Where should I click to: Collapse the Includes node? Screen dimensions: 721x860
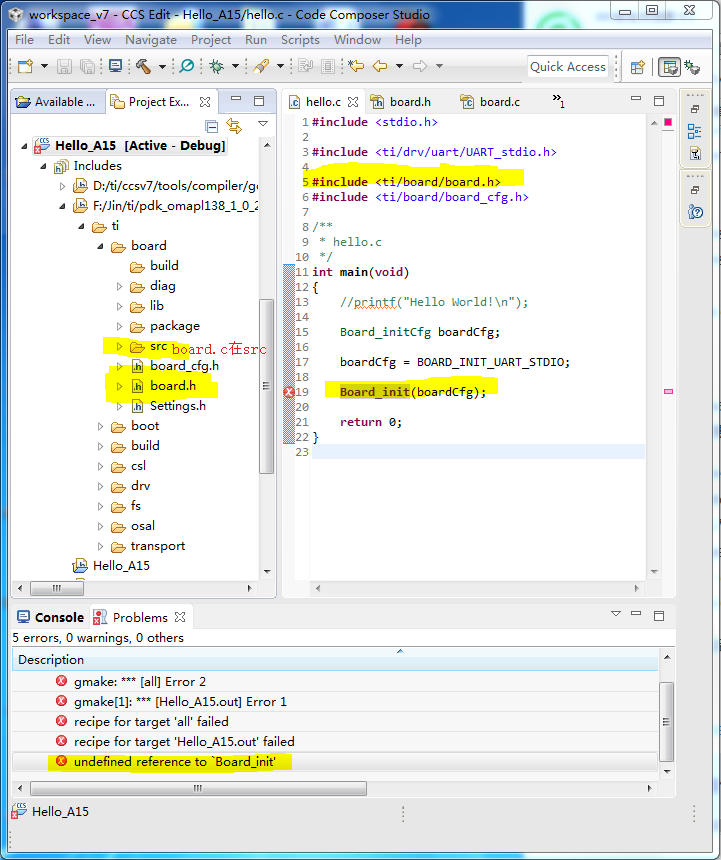[x=43, y=166]
